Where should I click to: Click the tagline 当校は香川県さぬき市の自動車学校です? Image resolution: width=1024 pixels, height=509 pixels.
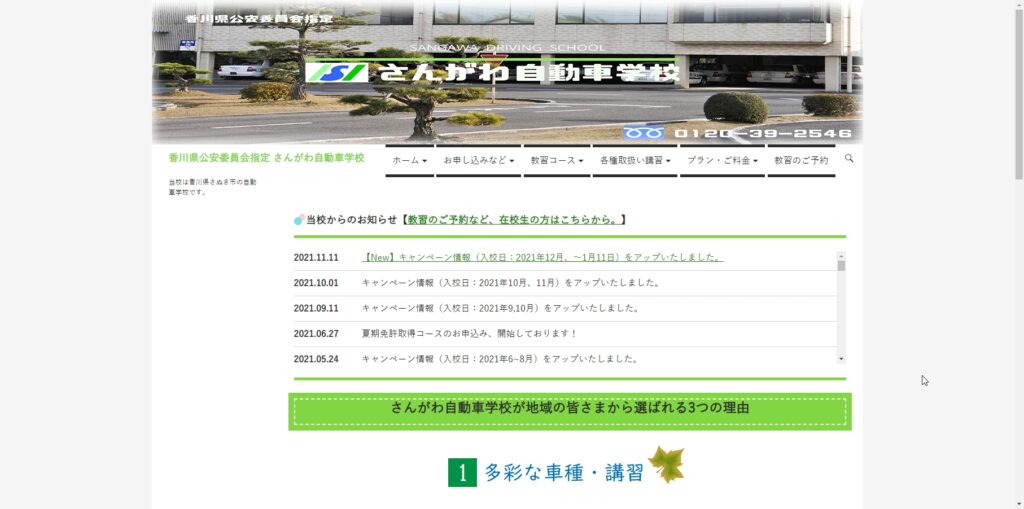212,187
